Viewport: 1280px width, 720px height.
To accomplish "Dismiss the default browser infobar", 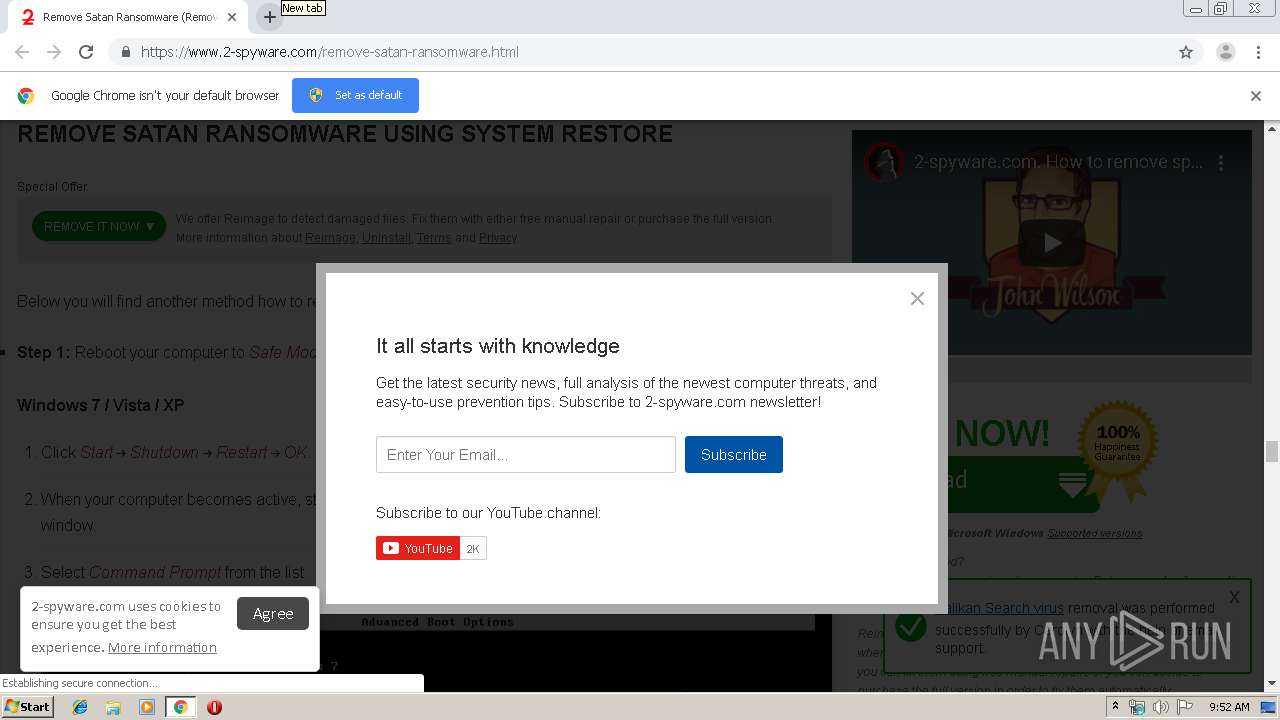I will (x=1256, y=96).
